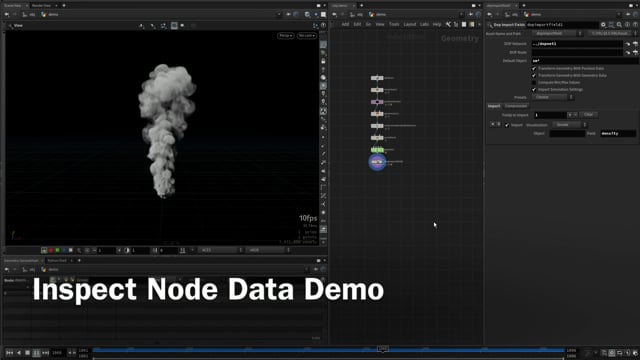Click the current frame number field in playbar
The height and width of the screenshot is (360, 640).
point(57,353)
